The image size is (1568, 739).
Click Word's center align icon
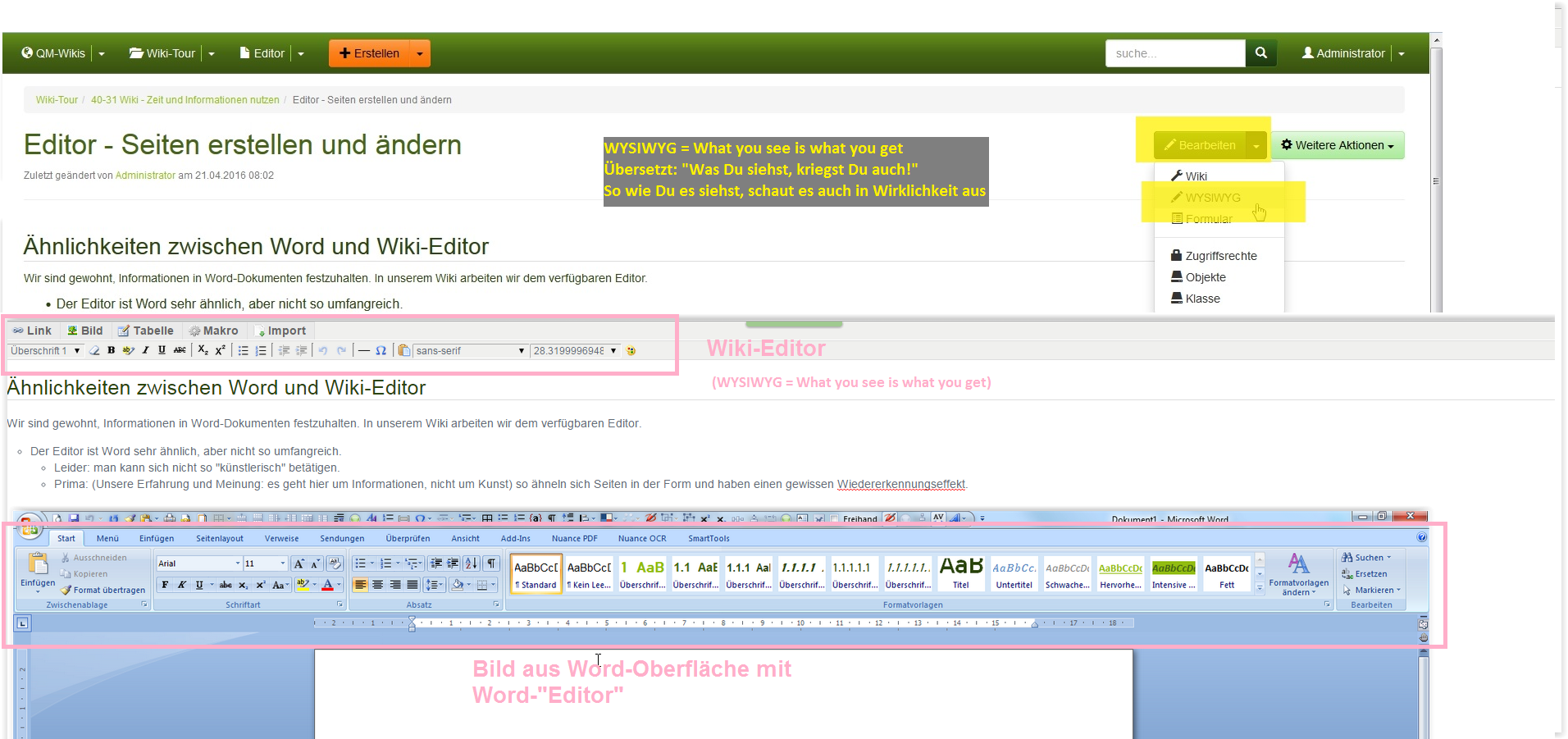tap(378, 585)
